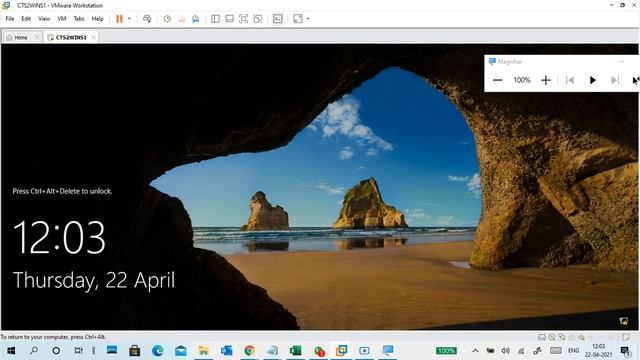This screenshot has height=360, width=640.
Task: Close the CTS2WINS1 tab
Action: [93, 38]
